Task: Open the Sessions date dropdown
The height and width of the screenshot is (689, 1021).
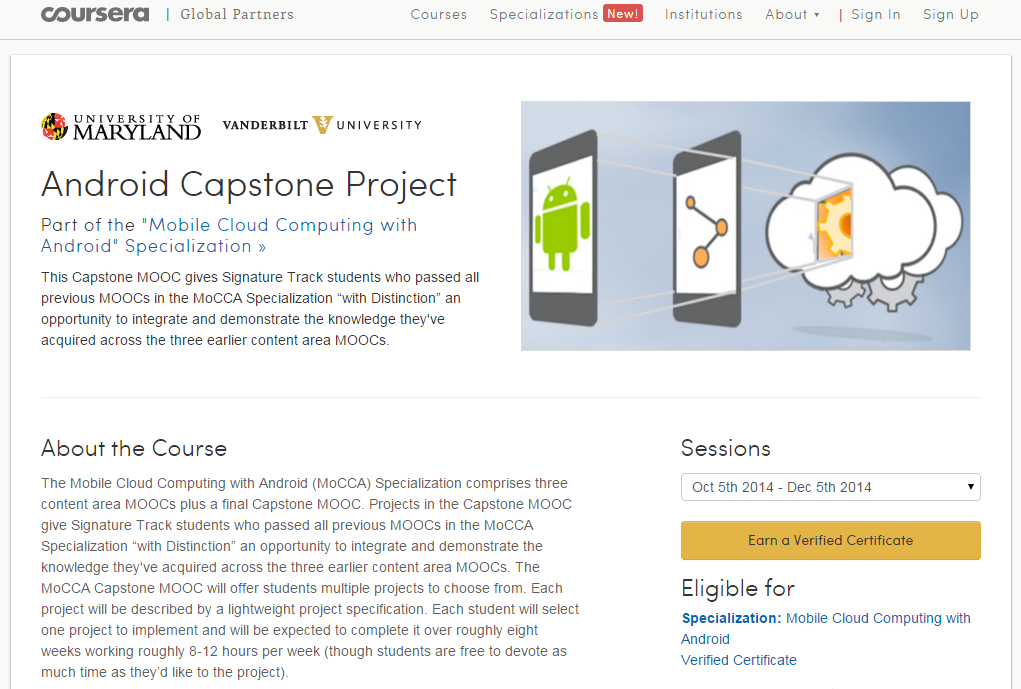Action: 830,487
